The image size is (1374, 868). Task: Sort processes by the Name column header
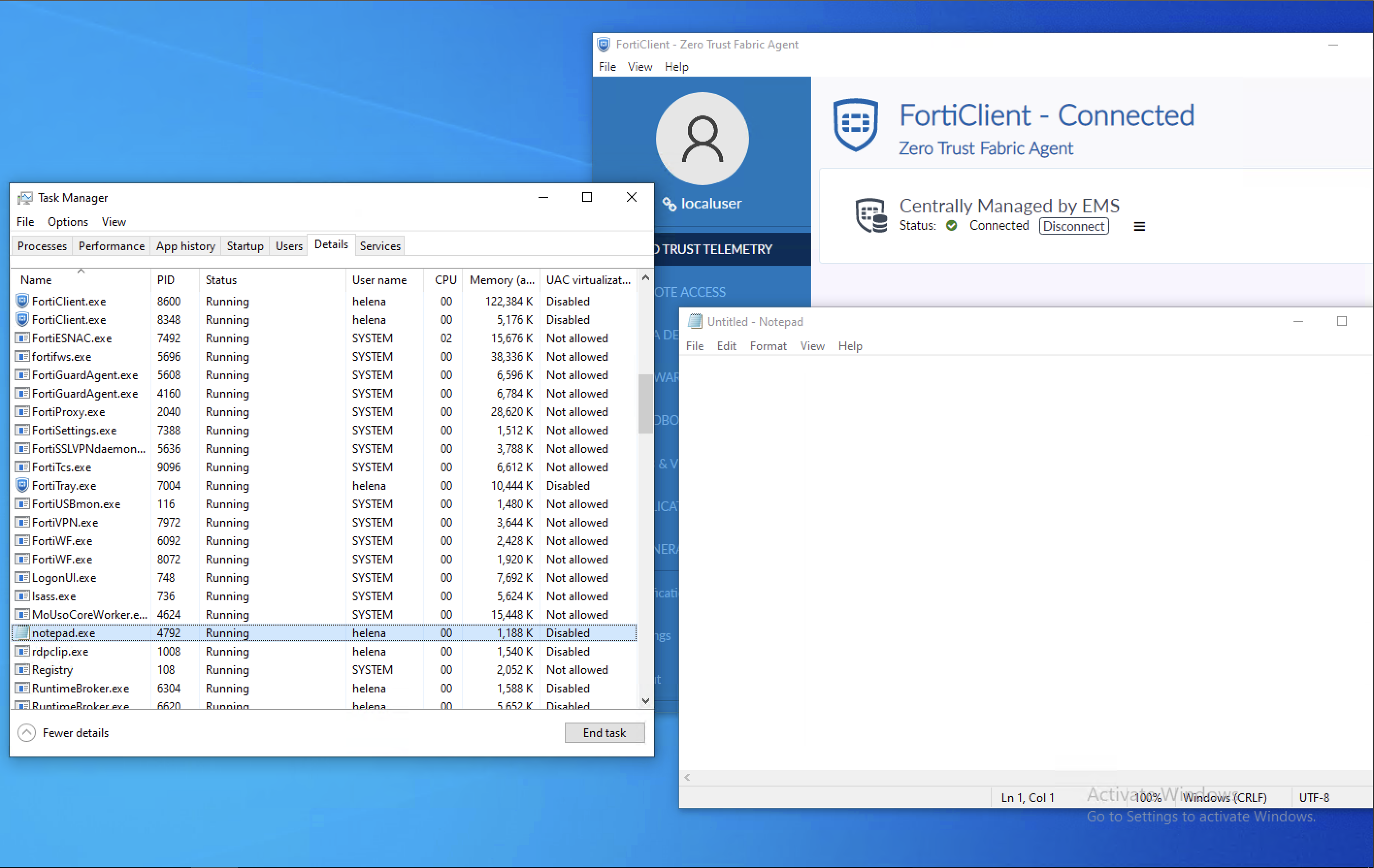(x=36, y=280)
